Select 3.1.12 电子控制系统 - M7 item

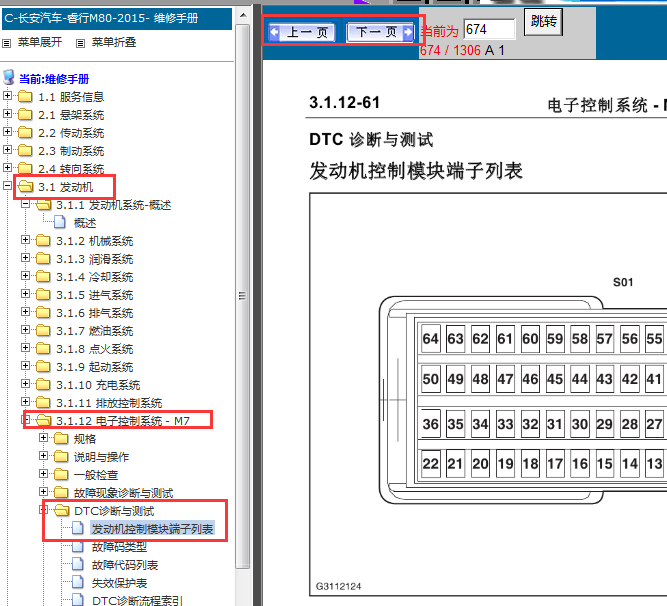click(x=123, y=421)
